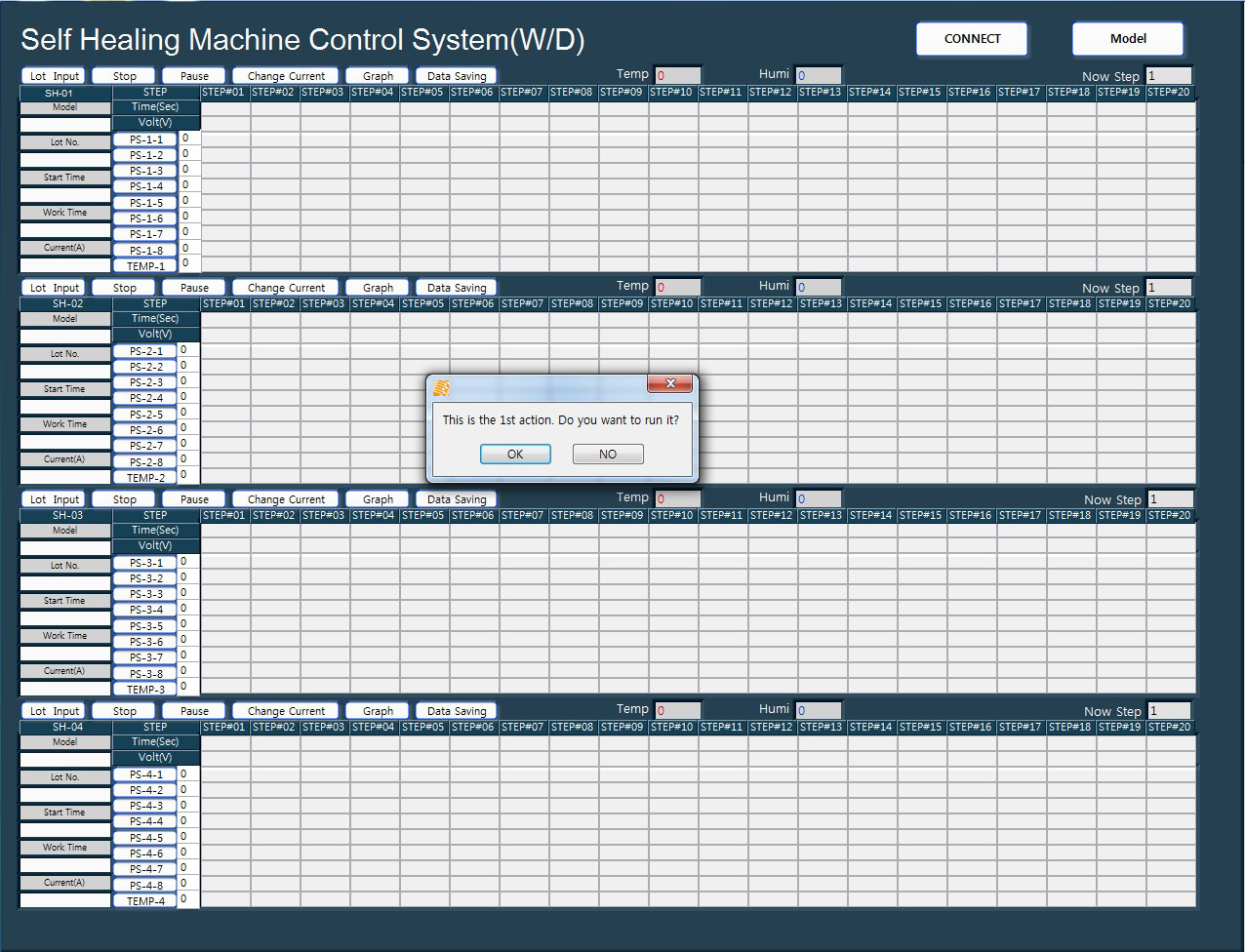This screenshot has height=952, width=1245.
Task: Click the PS-4-8 channel button
Action: point(146,886)
